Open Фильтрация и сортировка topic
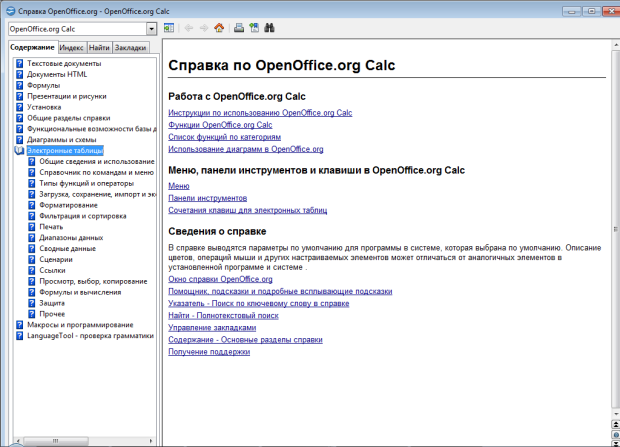 tap(83, 216)
